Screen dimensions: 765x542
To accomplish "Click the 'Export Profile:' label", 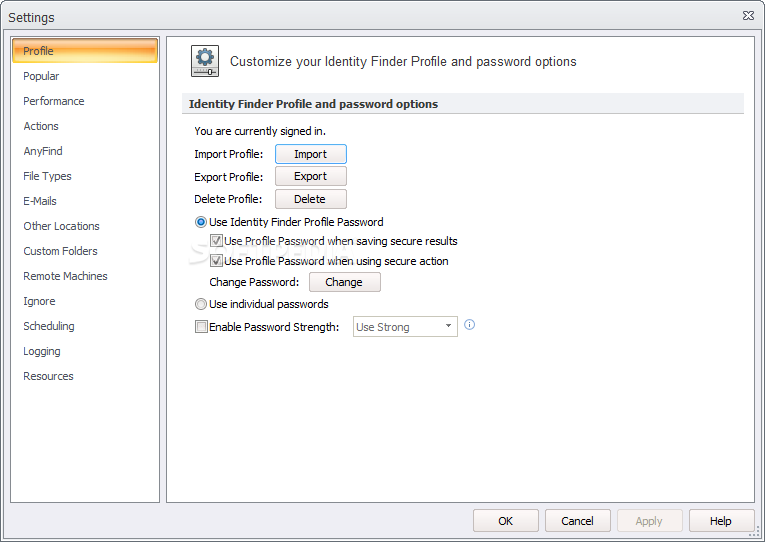I will (x=228, y=177).
